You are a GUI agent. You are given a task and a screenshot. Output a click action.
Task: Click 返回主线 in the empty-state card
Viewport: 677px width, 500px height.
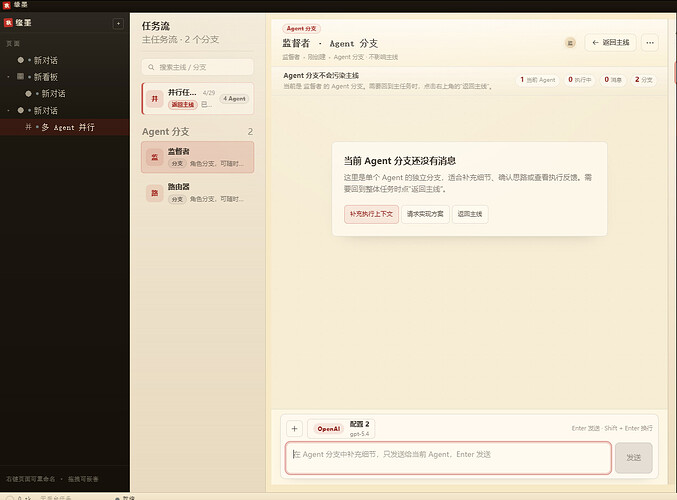[x=470, y=214]
